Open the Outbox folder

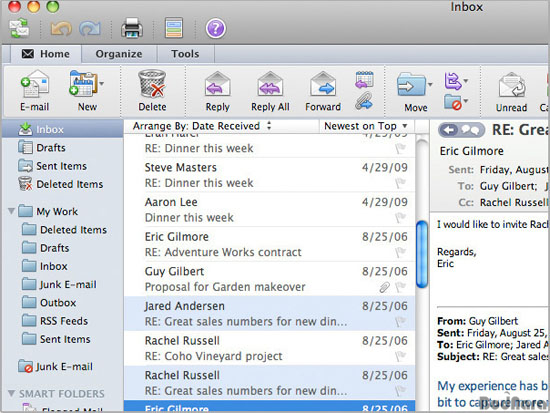pyautogui.click(x=49, y=302)
